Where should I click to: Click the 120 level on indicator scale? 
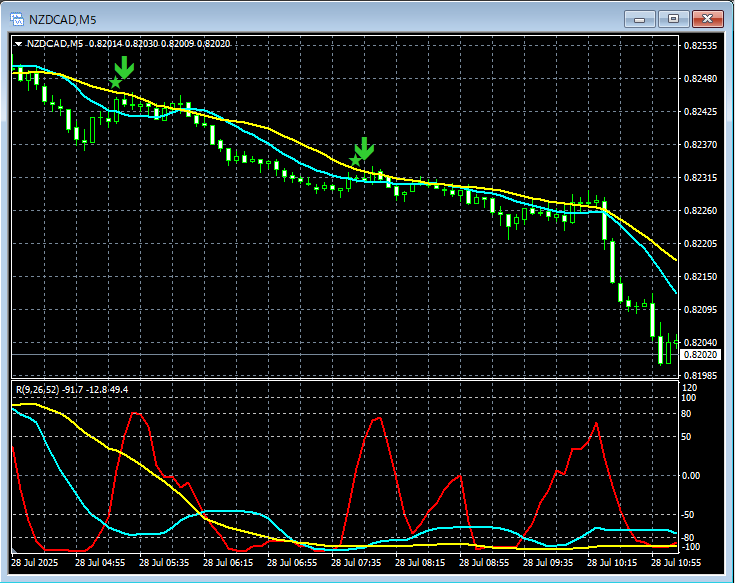(x=689, y=388)
